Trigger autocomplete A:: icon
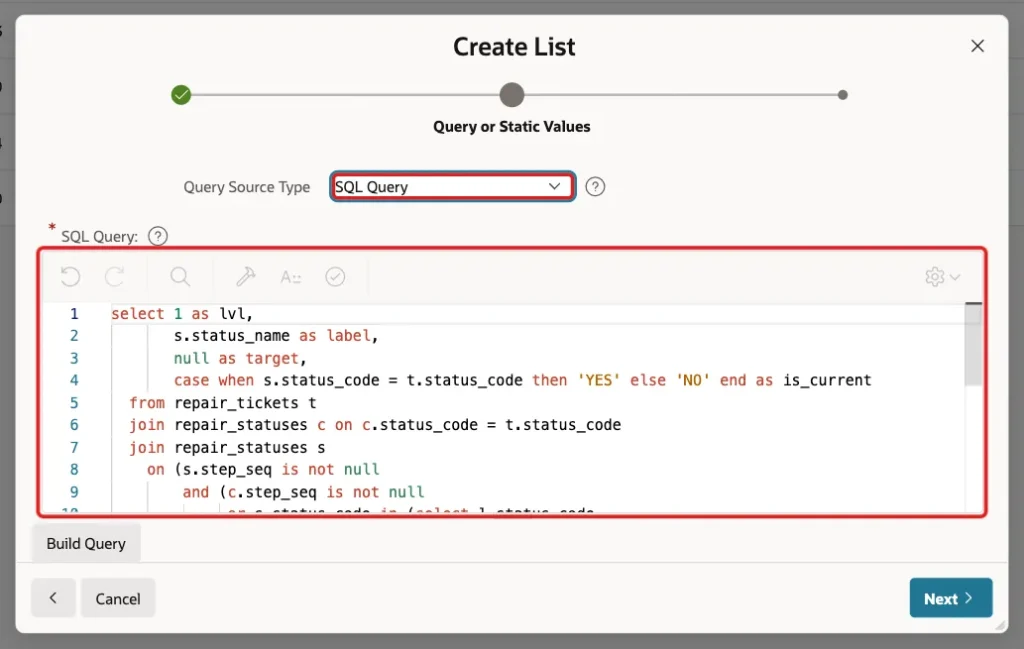Screen dimensions: 1024x649 (x=291, y=277)
